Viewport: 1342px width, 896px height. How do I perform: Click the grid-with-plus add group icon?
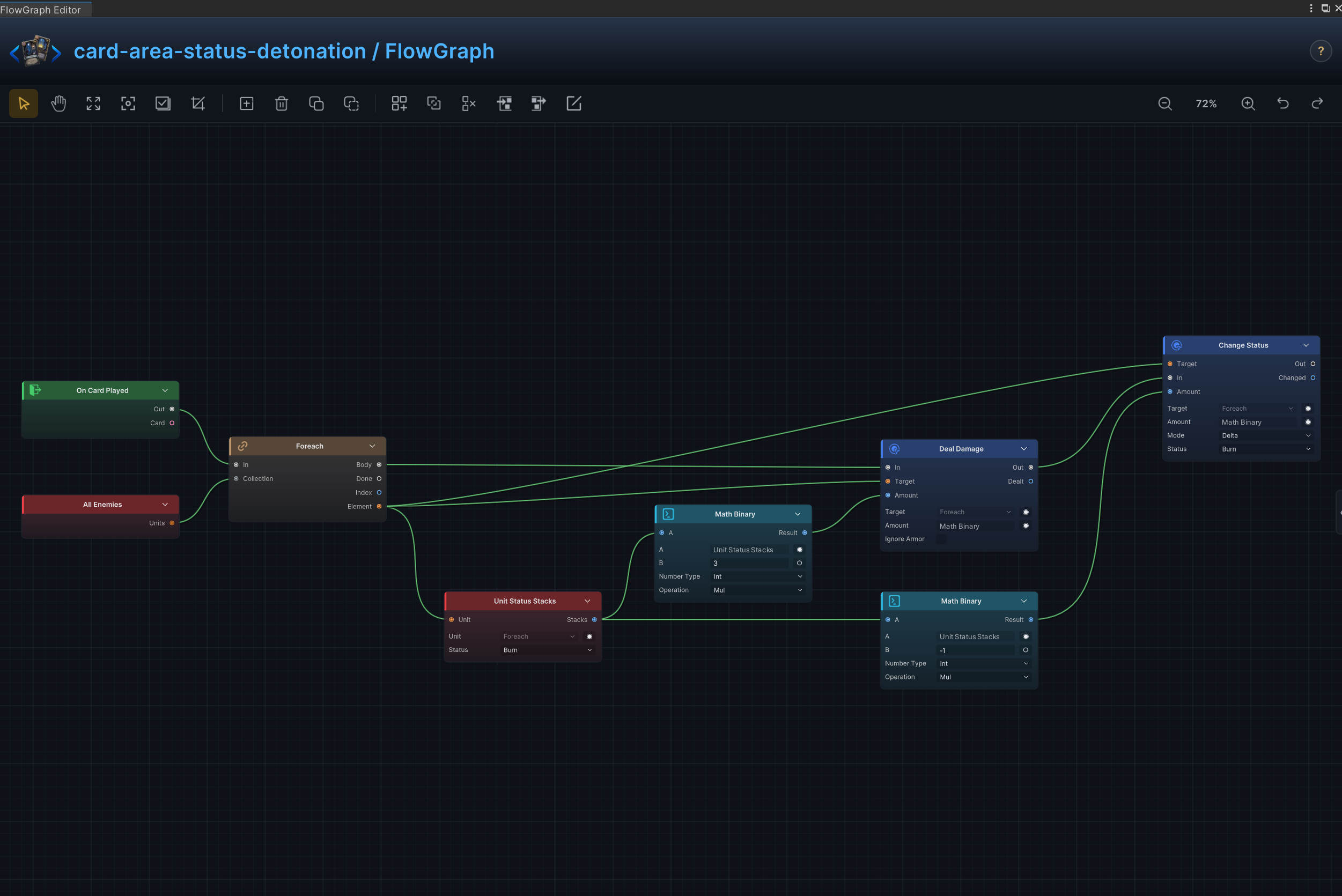tap(399, 103)
